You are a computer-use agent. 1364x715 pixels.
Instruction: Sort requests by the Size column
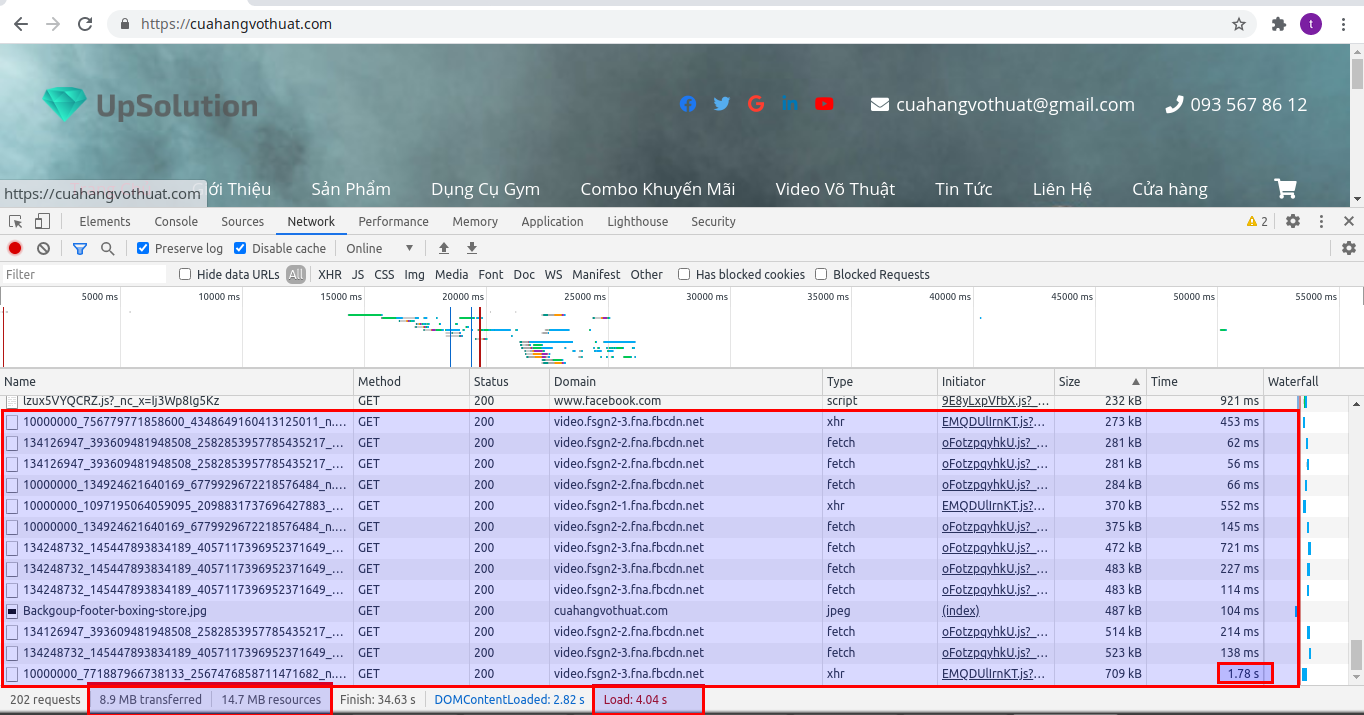(1100, 381)
